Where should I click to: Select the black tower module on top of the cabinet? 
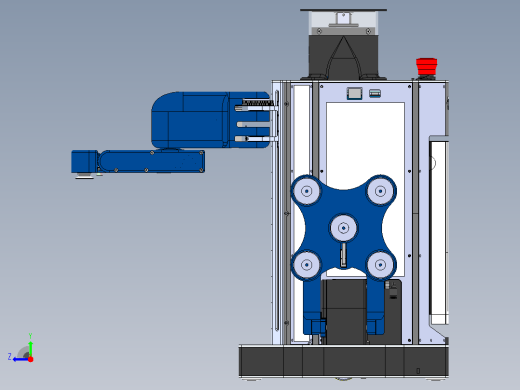click(x=343, y=57)
